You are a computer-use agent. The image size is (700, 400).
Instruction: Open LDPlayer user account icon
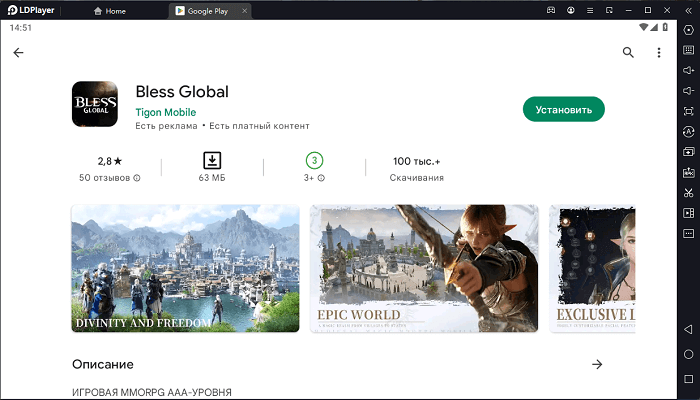coord(571,10)
